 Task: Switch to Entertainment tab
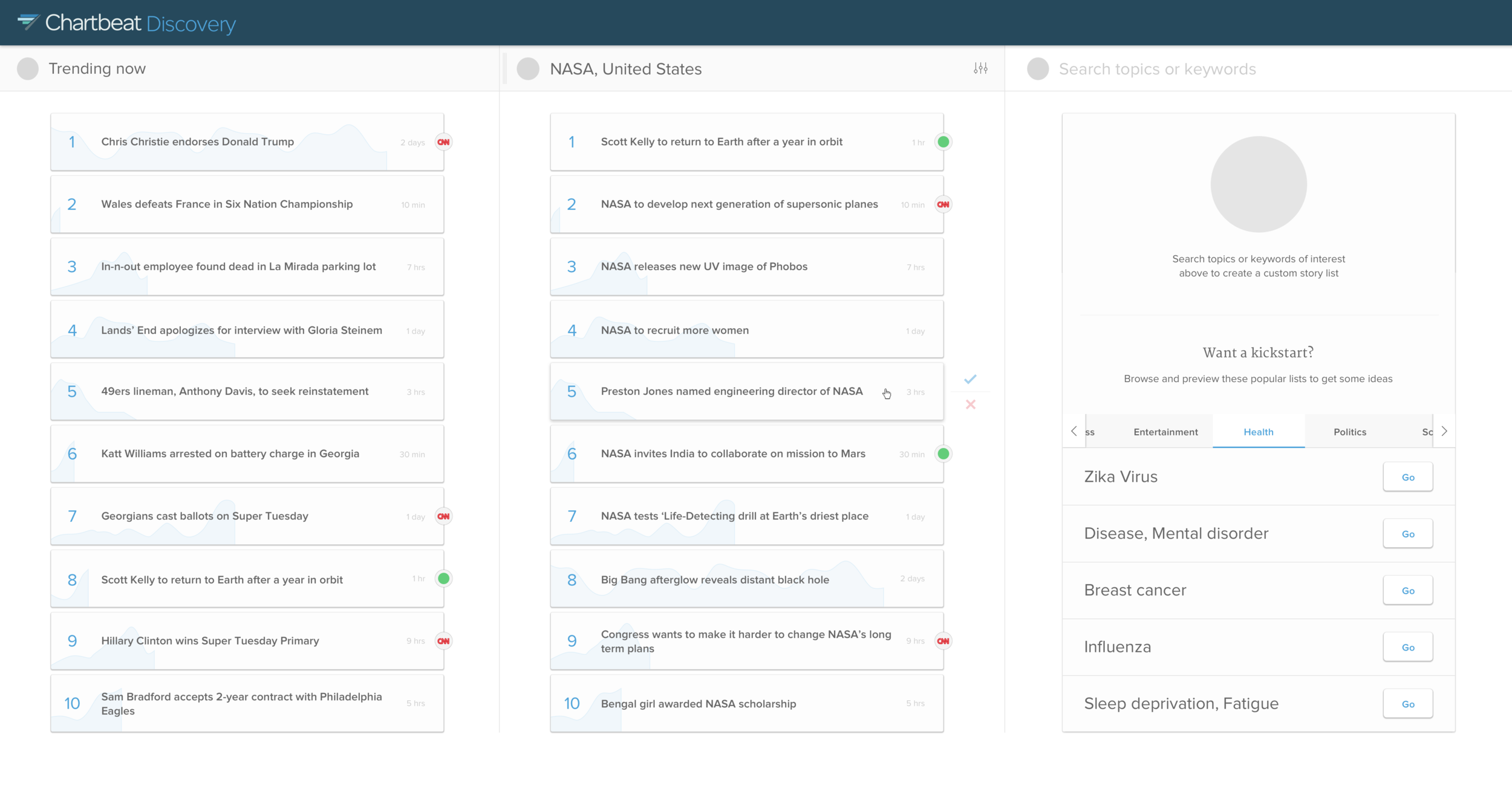[1165, 432]
